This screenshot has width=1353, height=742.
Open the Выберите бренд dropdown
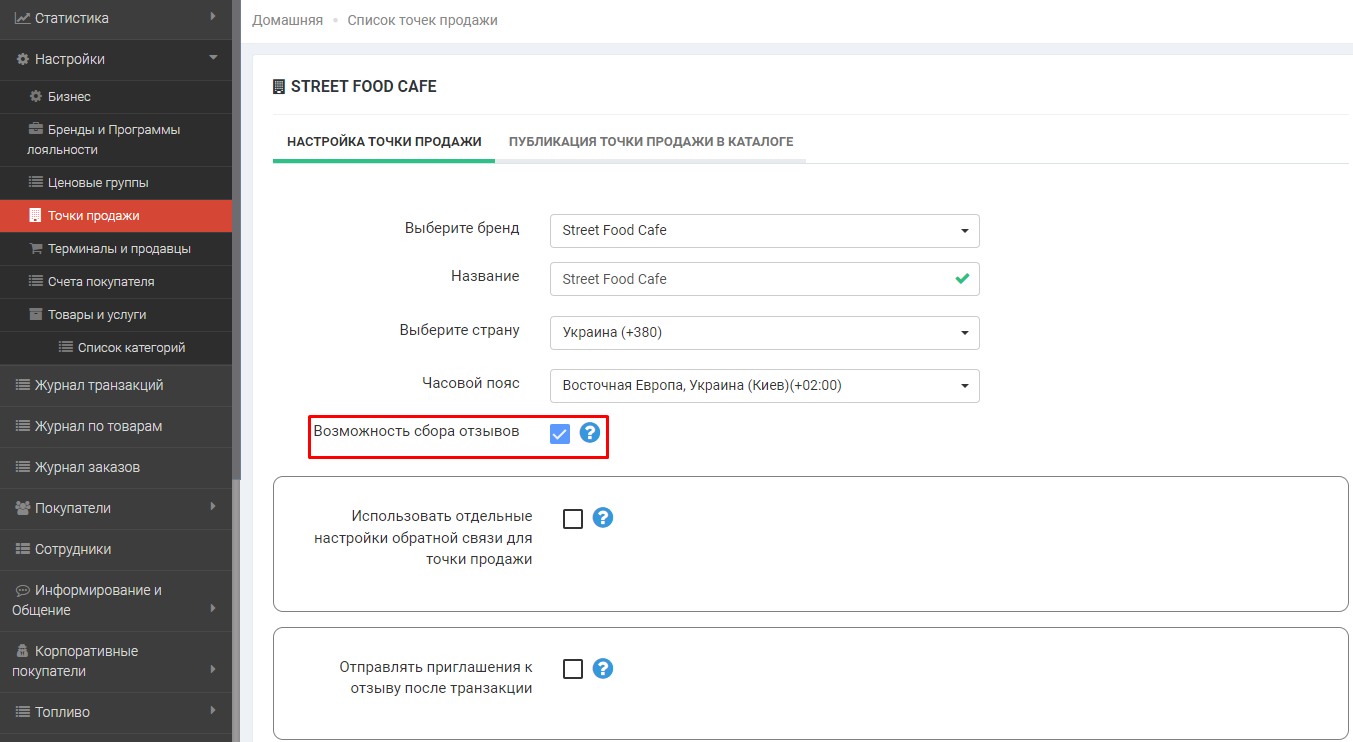pos(764,230)
